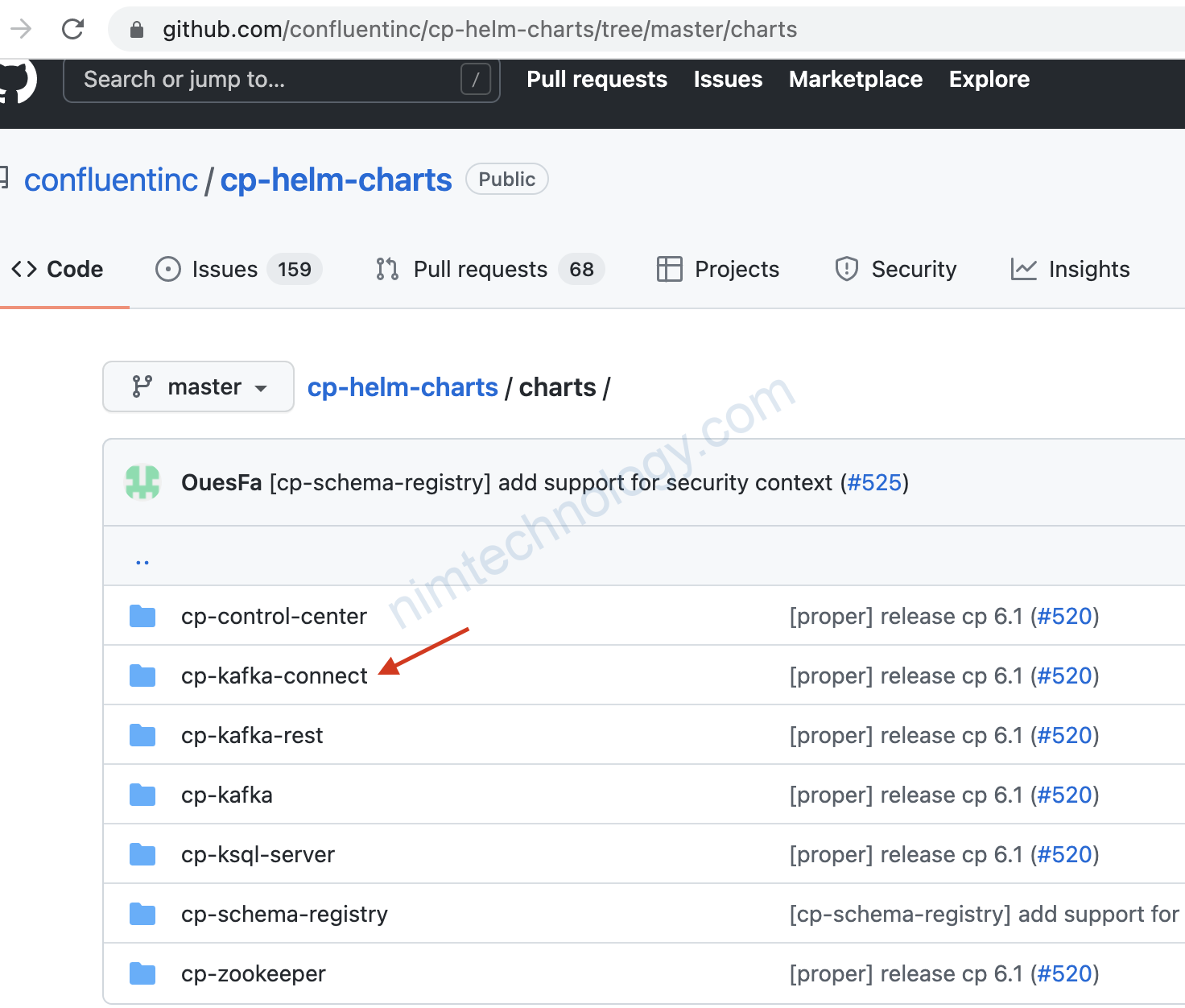Open the master branch dropdown

tap(198, 387)
